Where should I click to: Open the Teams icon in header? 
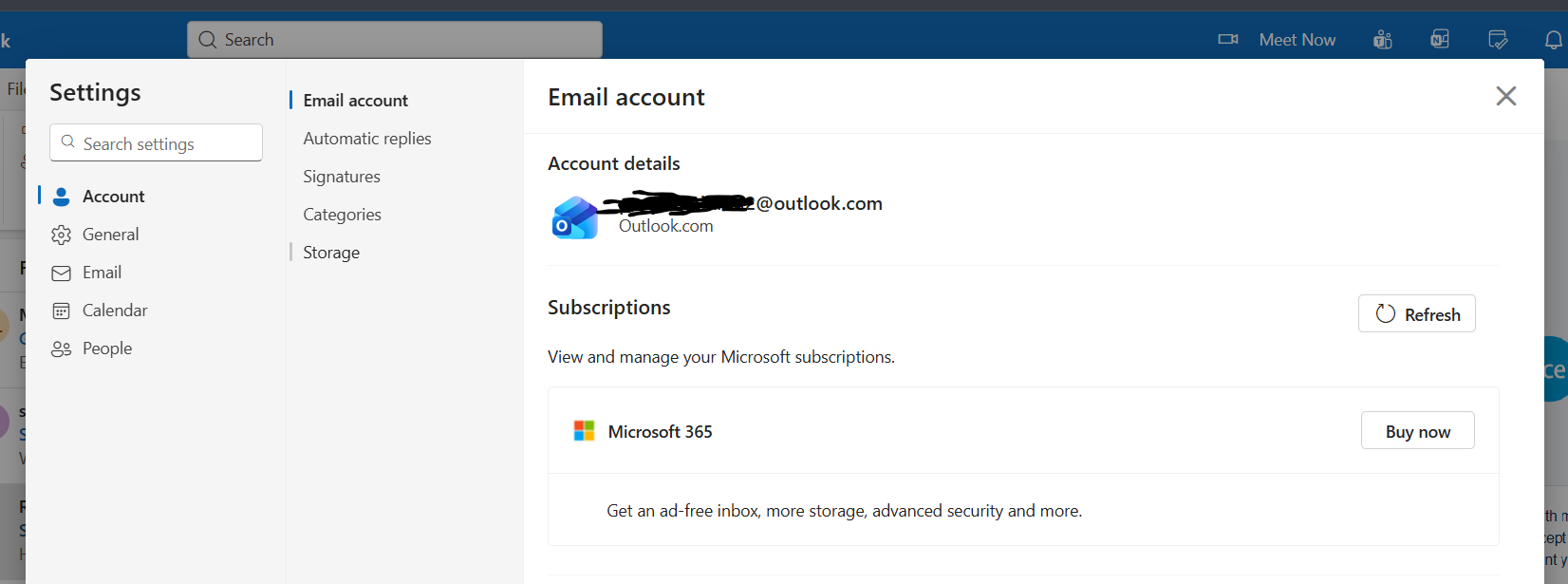pyautogui.click(x=1383, y=39)
